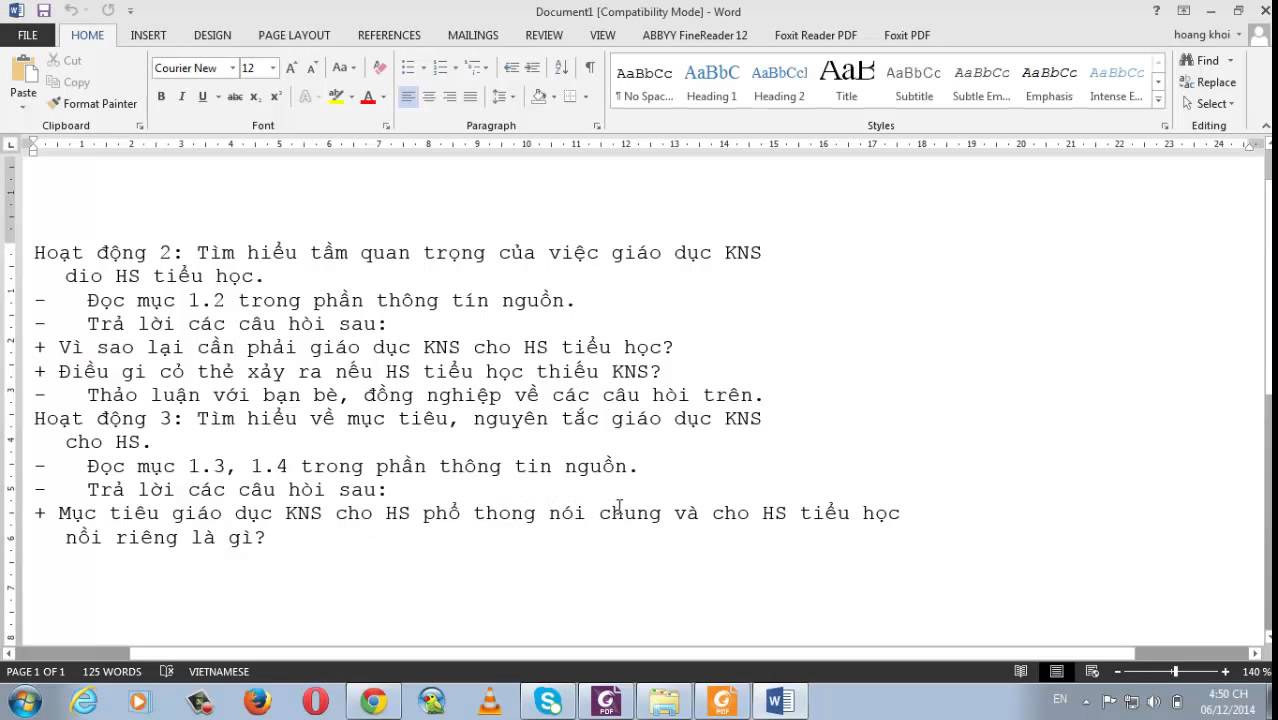The width and height of the screenshot is (1278, 720).
Task: Click the Sort icon in Paragraph group
Action: pyautogui.click(x=561, y=68)
